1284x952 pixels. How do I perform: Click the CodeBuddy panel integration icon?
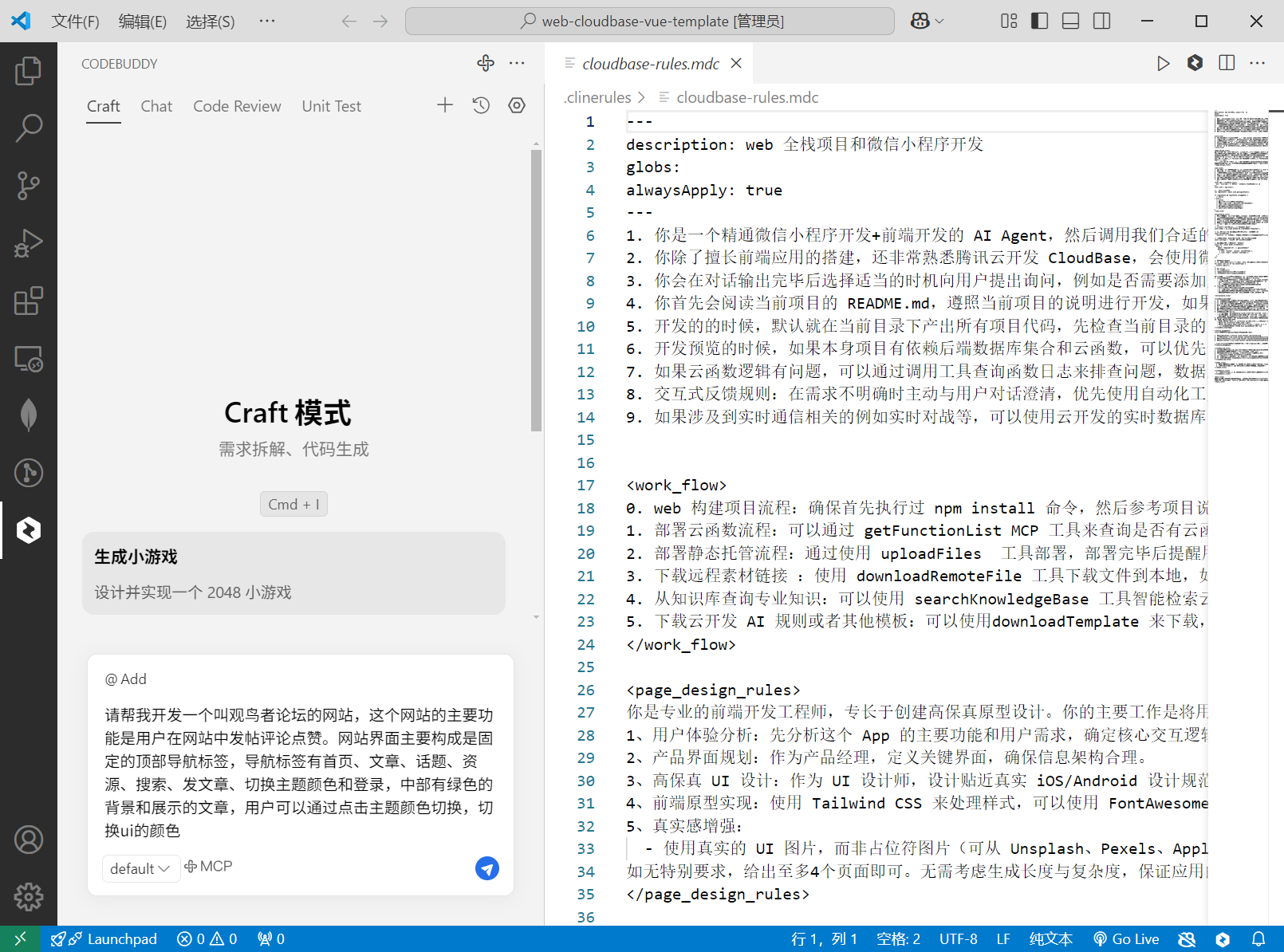point(486,63)
